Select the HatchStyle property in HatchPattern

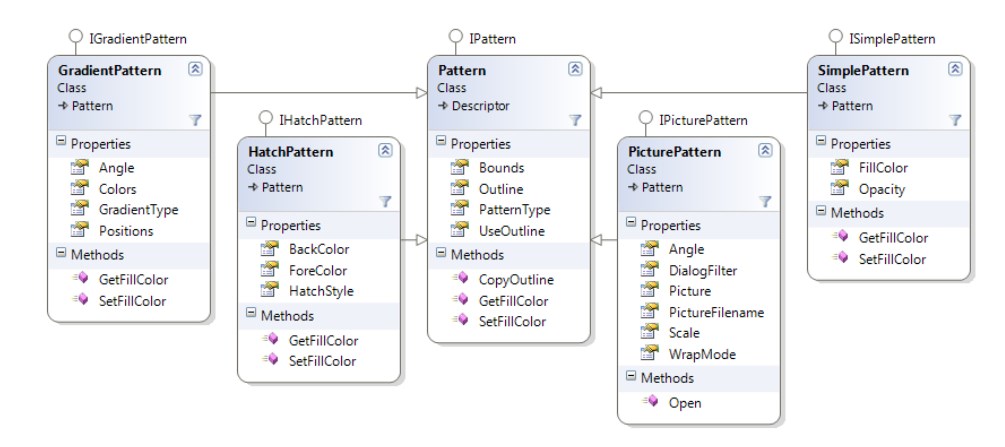[x=321, y=290]
